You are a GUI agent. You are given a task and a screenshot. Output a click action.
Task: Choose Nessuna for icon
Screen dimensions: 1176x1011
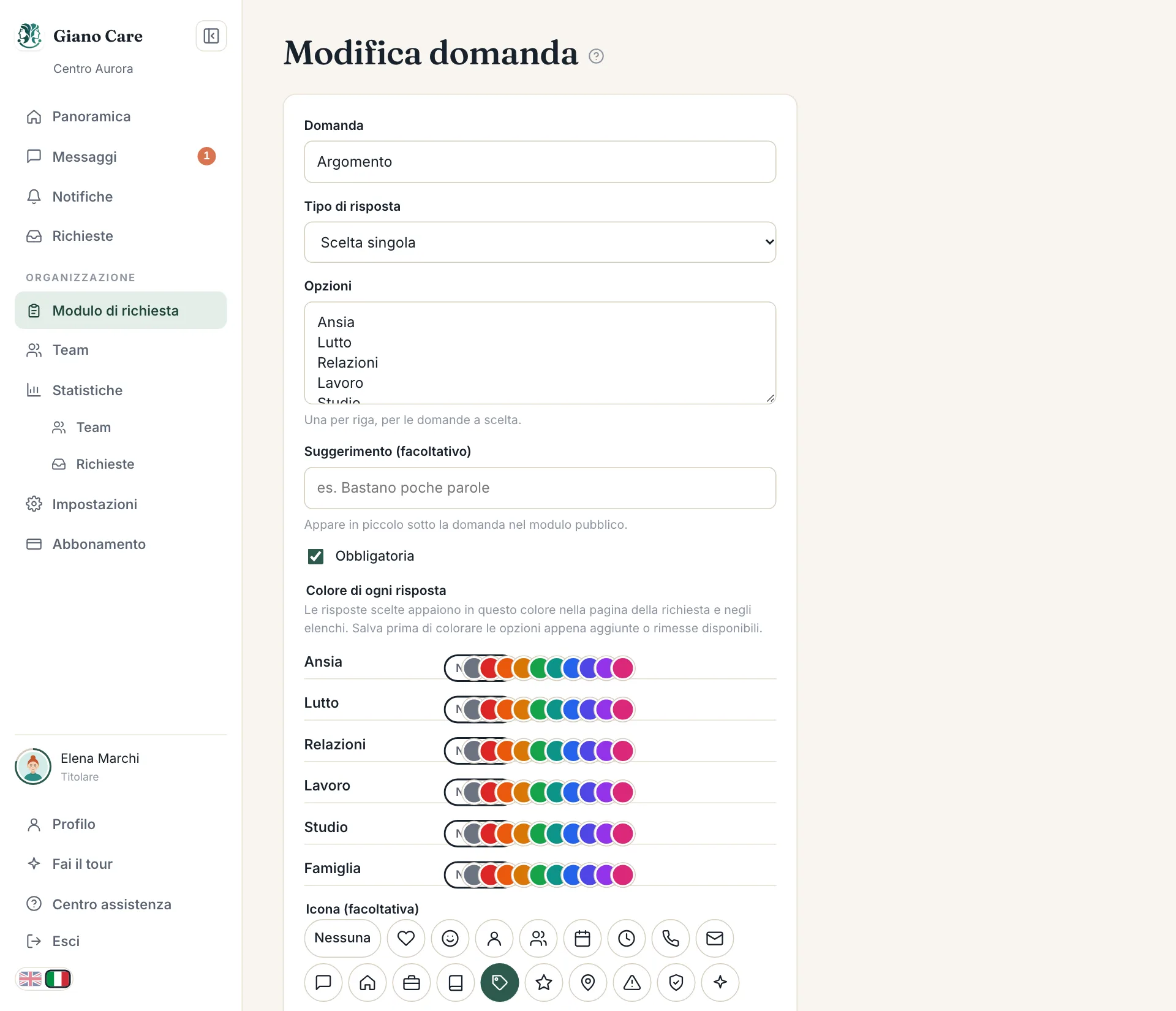point(342,938)
